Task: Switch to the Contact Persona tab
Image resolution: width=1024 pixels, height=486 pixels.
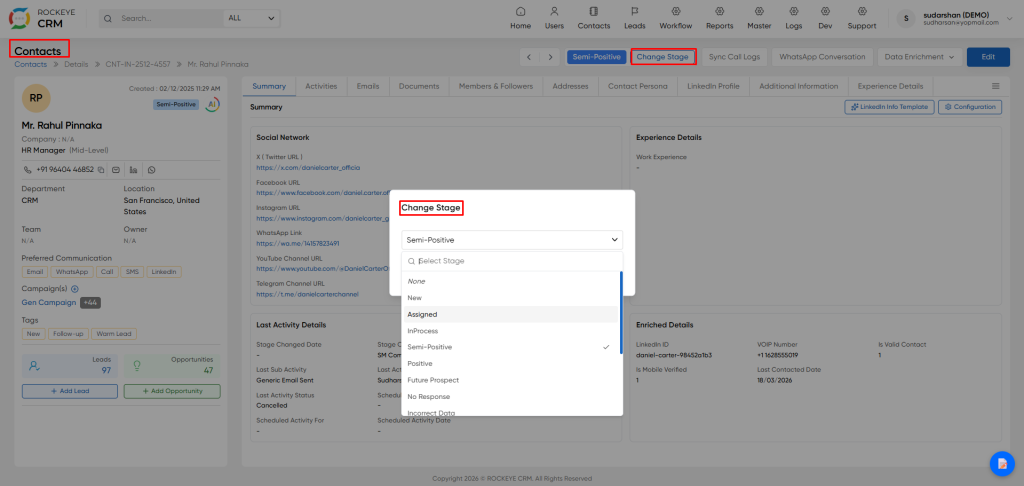Action: (637, 86)
